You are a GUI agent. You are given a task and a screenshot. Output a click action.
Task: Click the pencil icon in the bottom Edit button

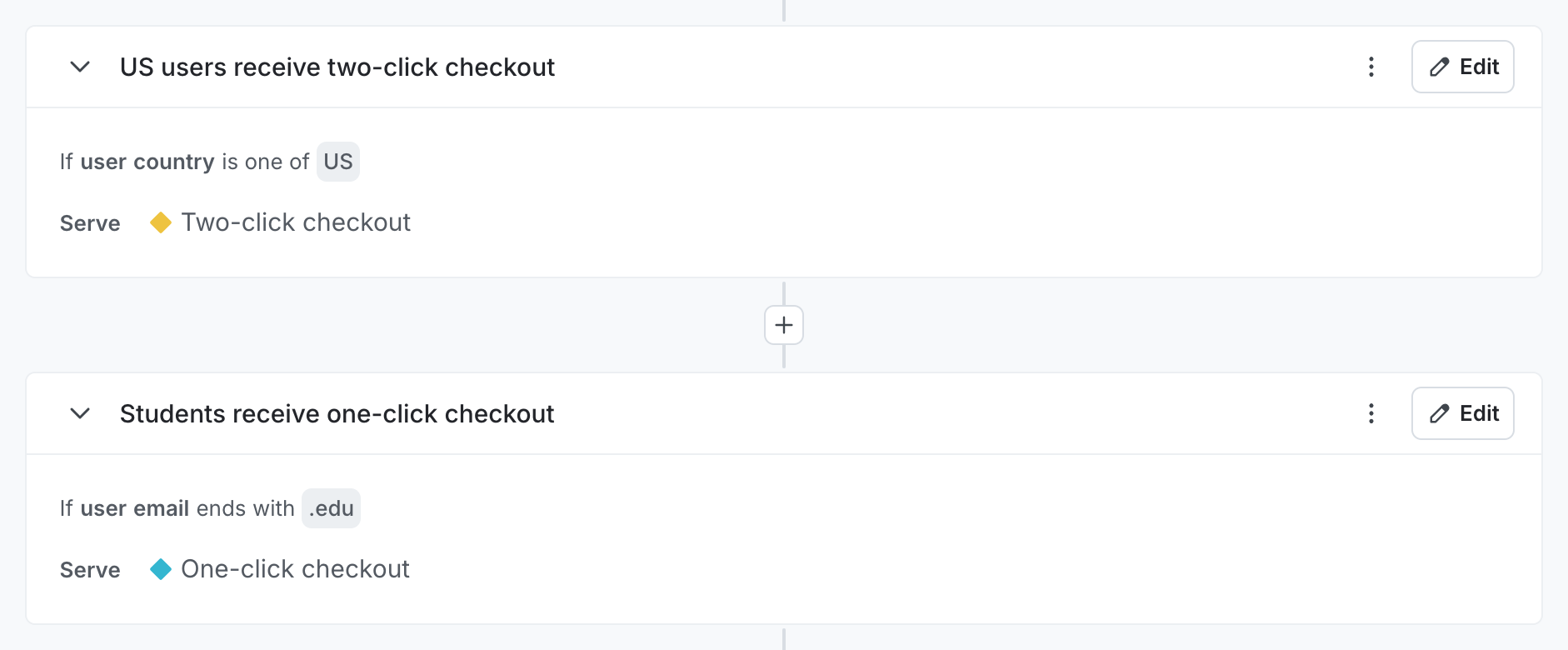[1440, 413]
